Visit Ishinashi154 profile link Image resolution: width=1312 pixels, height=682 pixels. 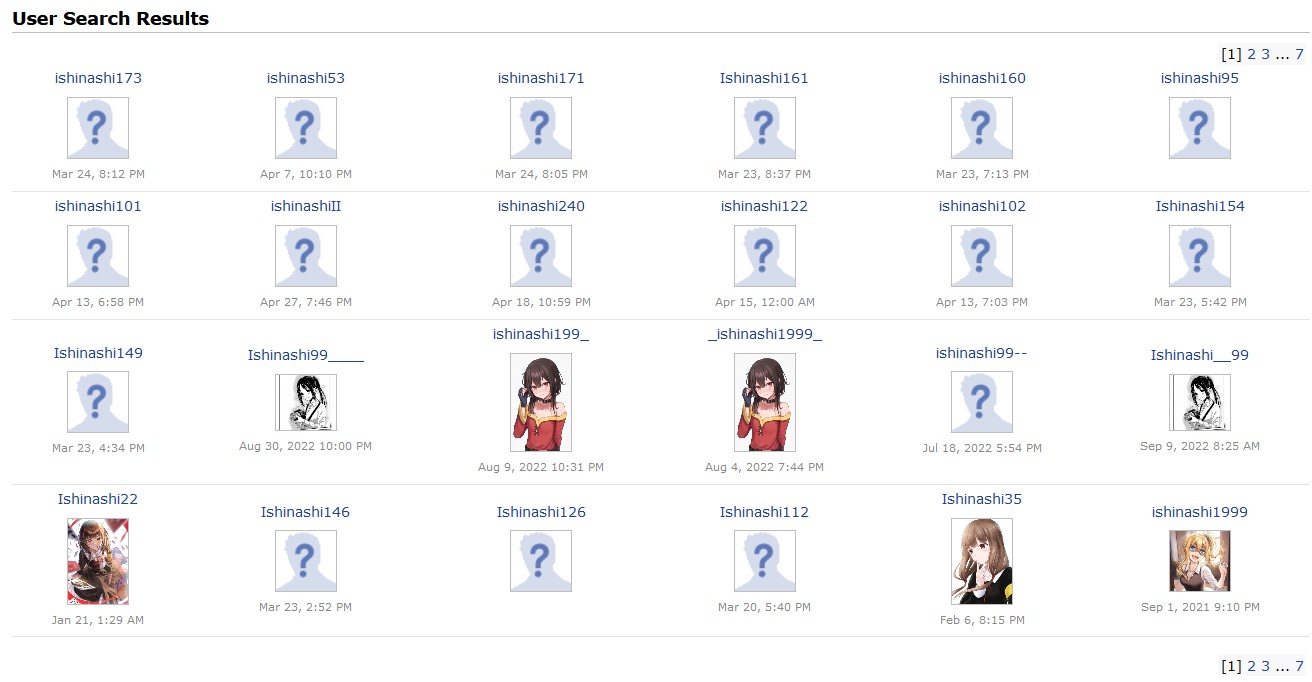coord(1200,206)
